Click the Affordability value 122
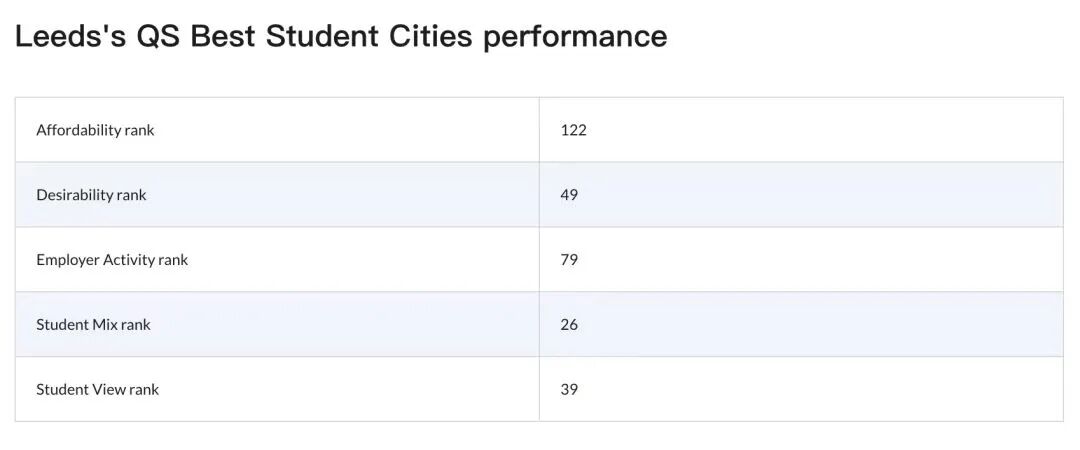Viewport: 1080px width, 450px height. (573, 130)
